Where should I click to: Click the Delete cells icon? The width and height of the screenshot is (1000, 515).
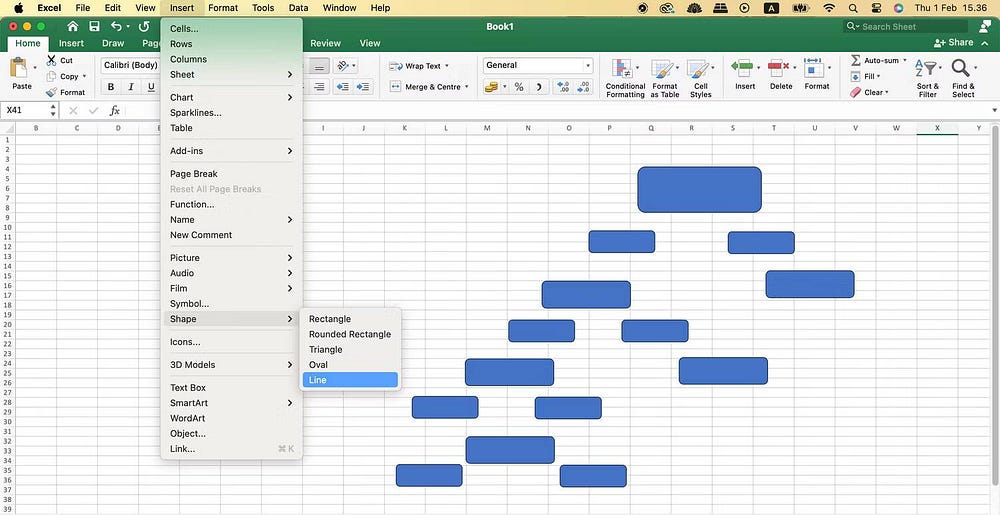tap(777, 67)
